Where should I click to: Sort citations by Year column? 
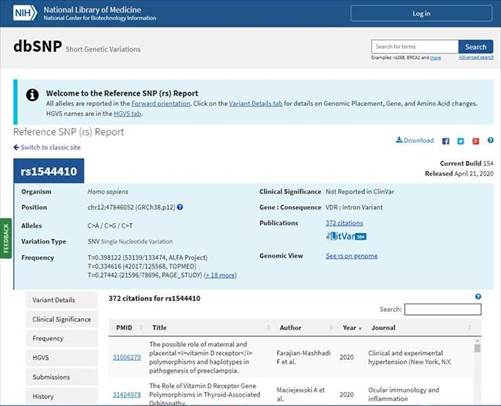click(351, 328)
